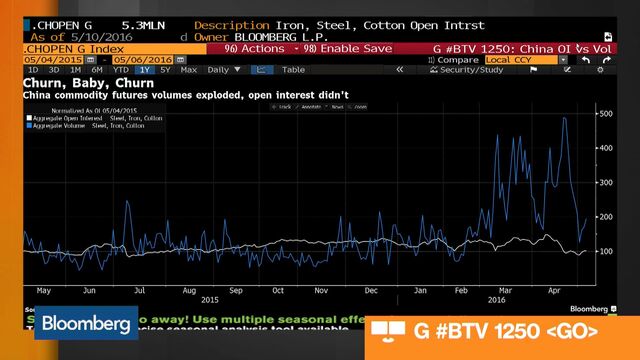The width and height of the screenshot is (640, 360).
Task: Expand the Daily periodicity dropdown
Action: tap(224, 70)
